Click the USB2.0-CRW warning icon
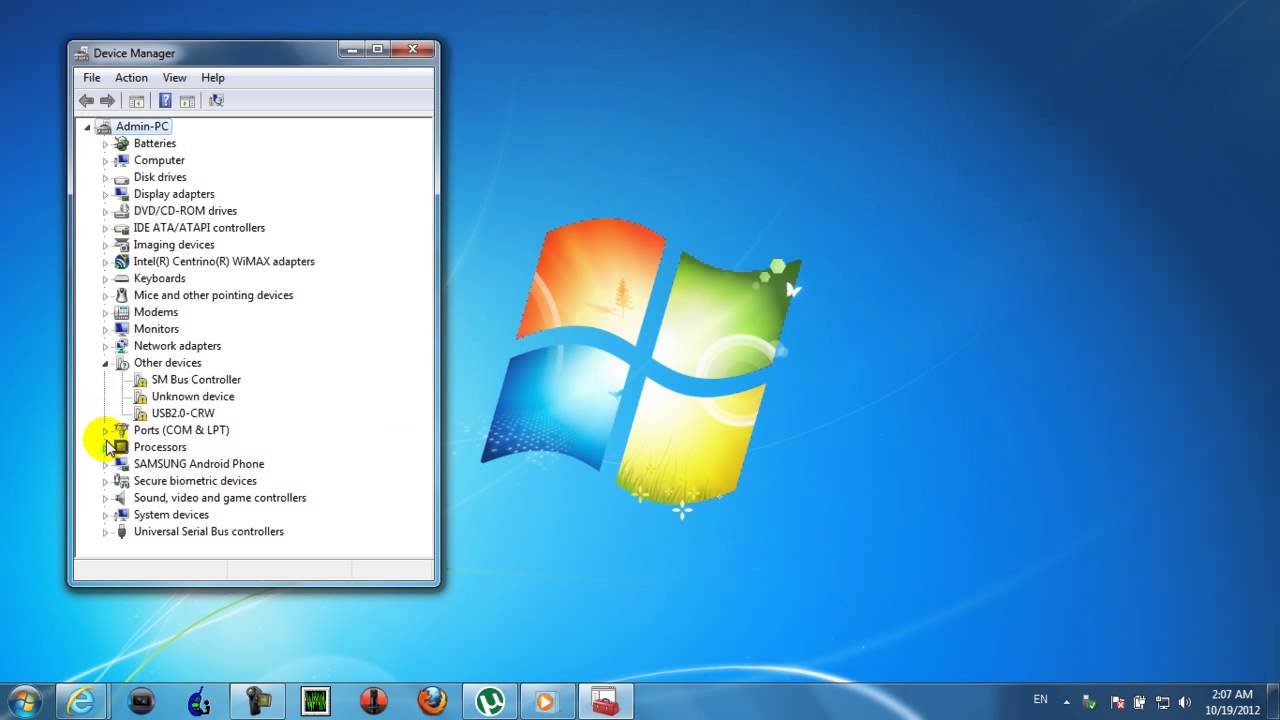1280x720 pixels. click(140, 413)
